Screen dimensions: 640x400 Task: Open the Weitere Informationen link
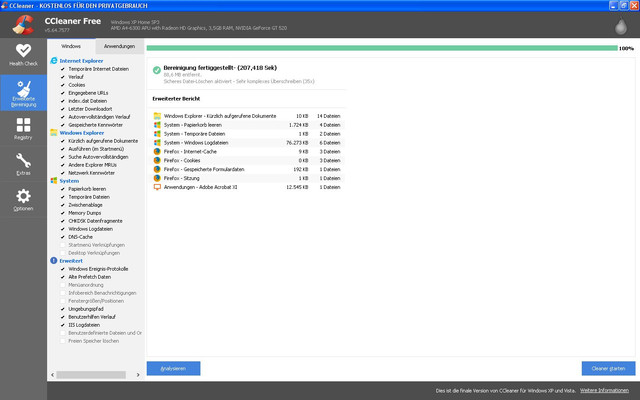[604, 391]
